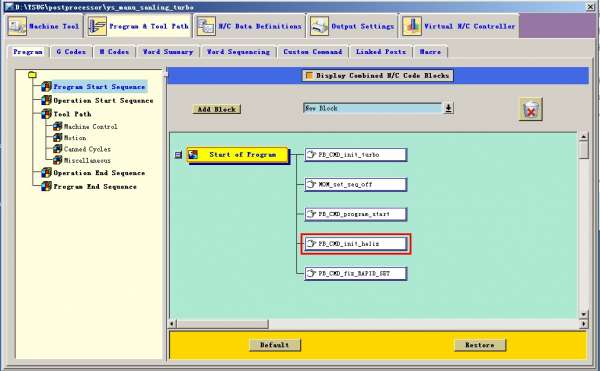The width and height of the screenshot is (600, 371).
Task: Click the Canned Cycles node icon
Action: tap(58, 149)
